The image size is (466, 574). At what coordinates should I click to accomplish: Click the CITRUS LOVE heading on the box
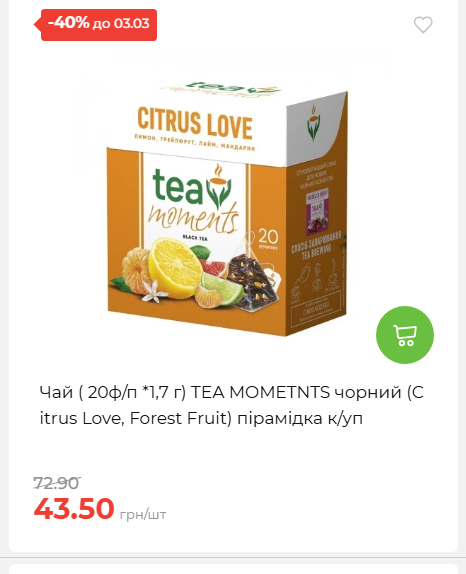(194, 123)
